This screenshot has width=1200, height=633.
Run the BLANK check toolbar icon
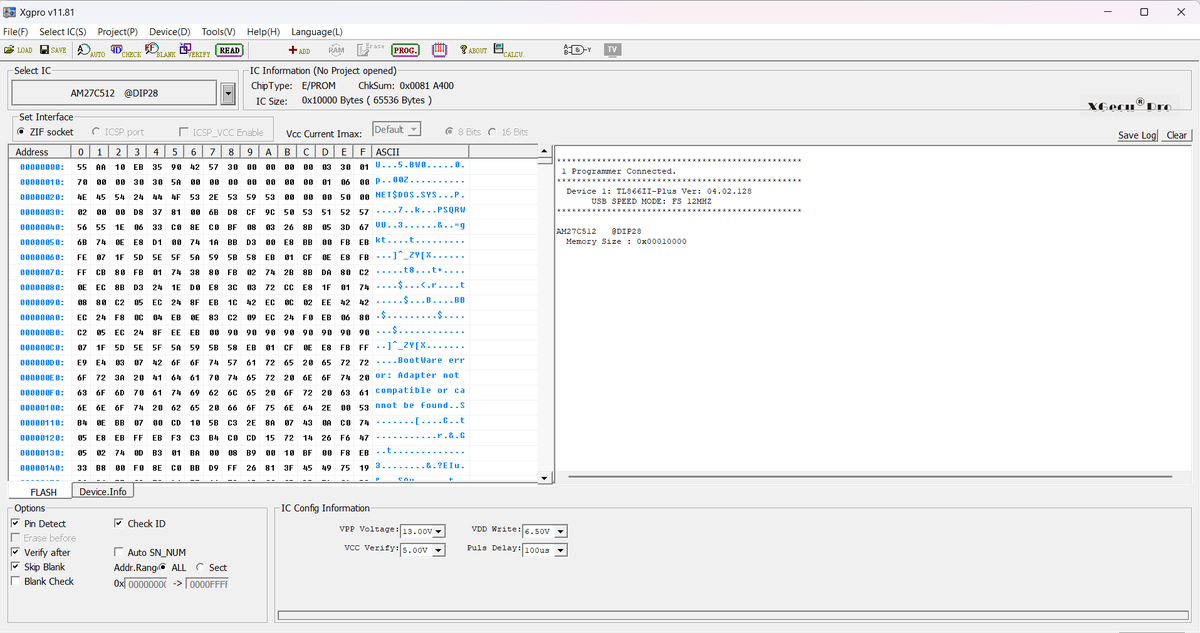point(161,50)
